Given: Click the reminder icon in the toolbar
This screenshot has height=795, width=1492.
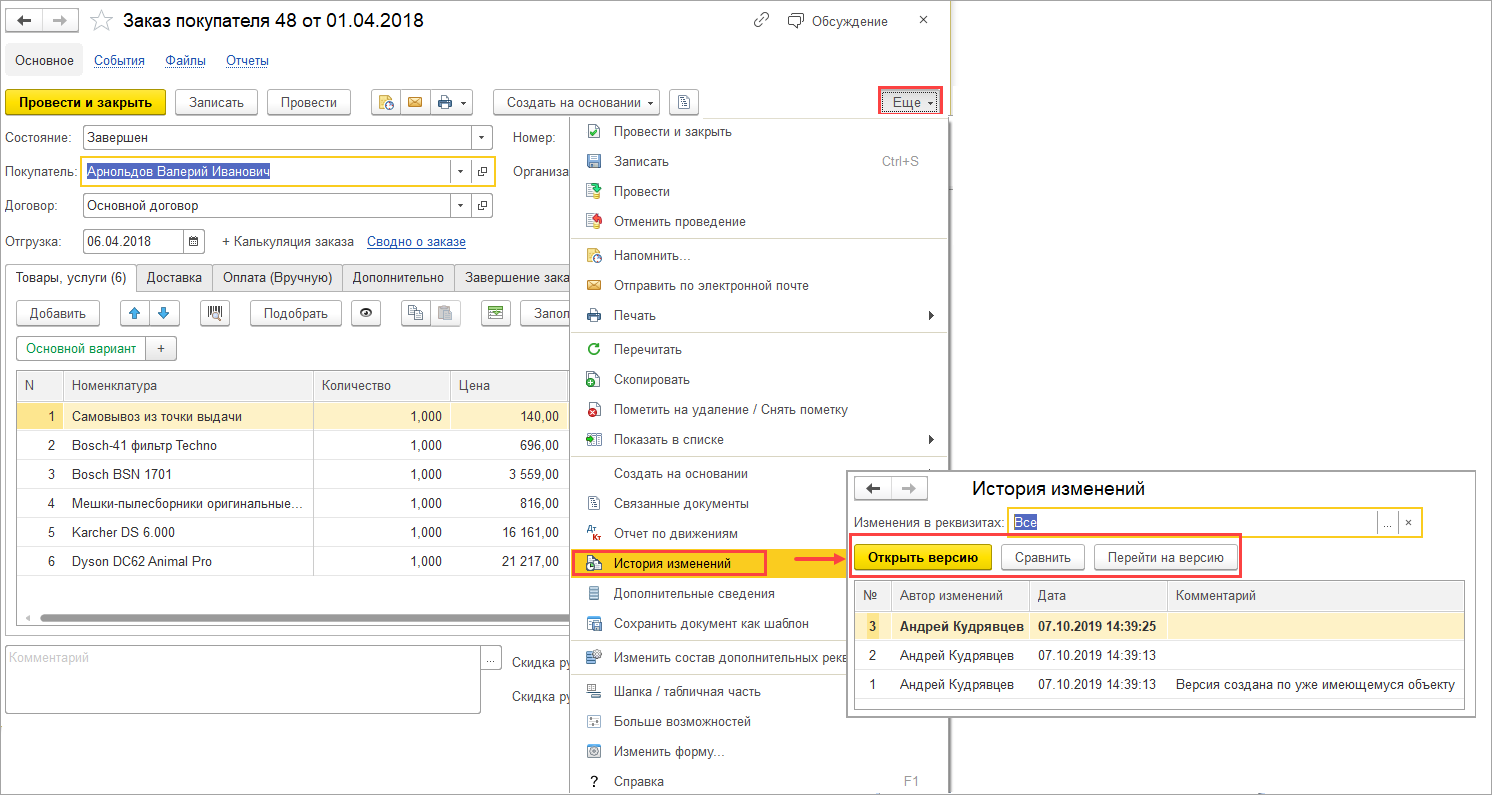Looking at the screenshot, I should [x=386, y=102].
